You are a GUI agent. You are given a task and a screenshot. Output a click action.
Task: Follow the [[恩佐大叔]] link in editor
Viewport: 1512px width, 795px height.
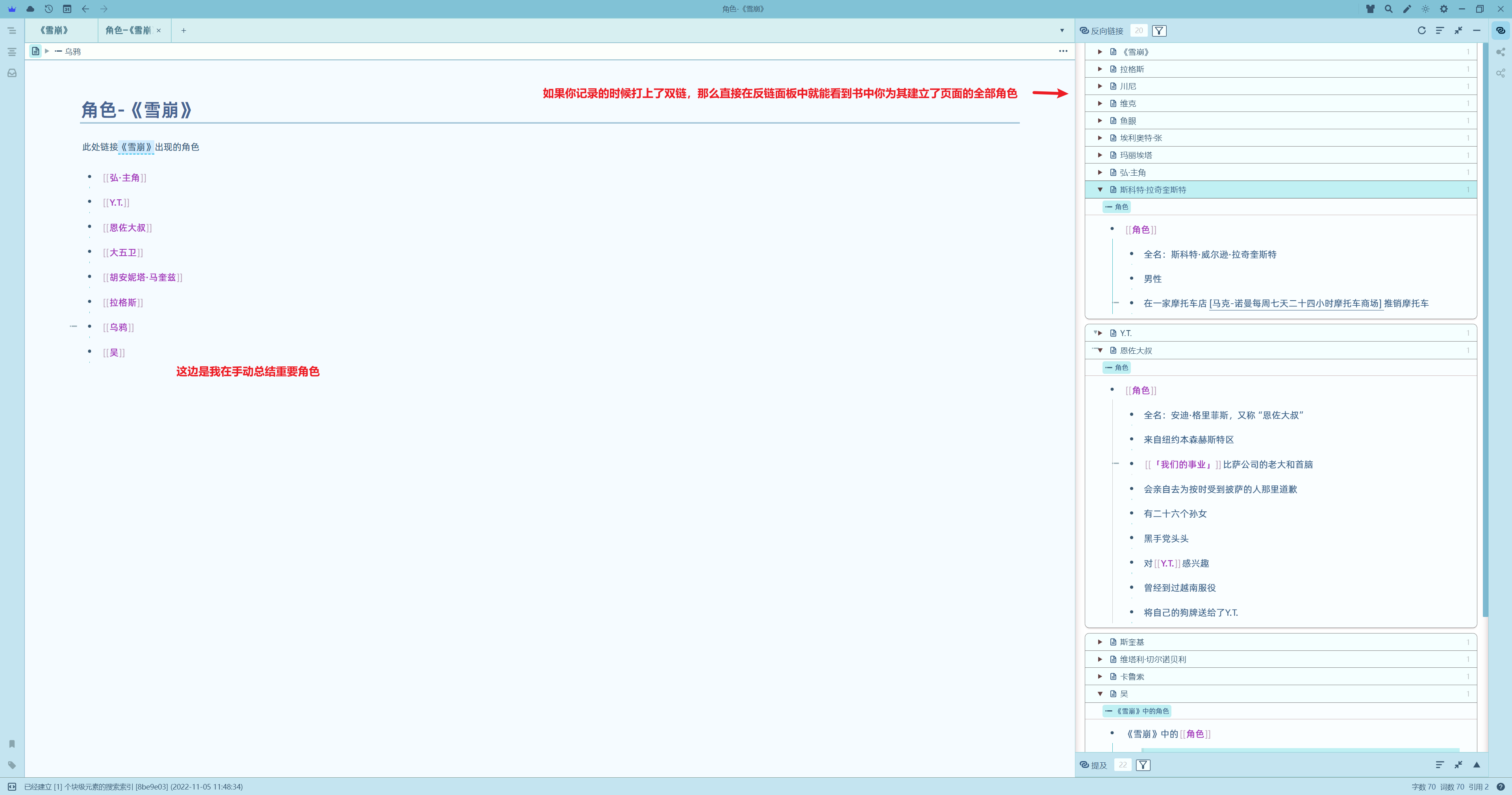click(127, 228)
